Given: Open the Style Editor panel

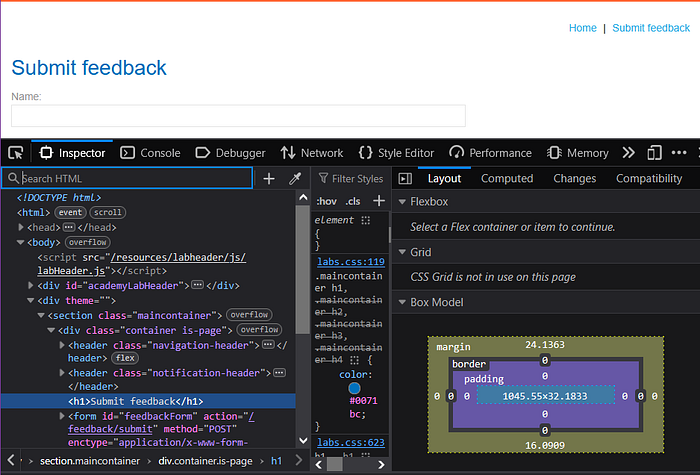Looking at the screenshot, I should tap(396, 153).
